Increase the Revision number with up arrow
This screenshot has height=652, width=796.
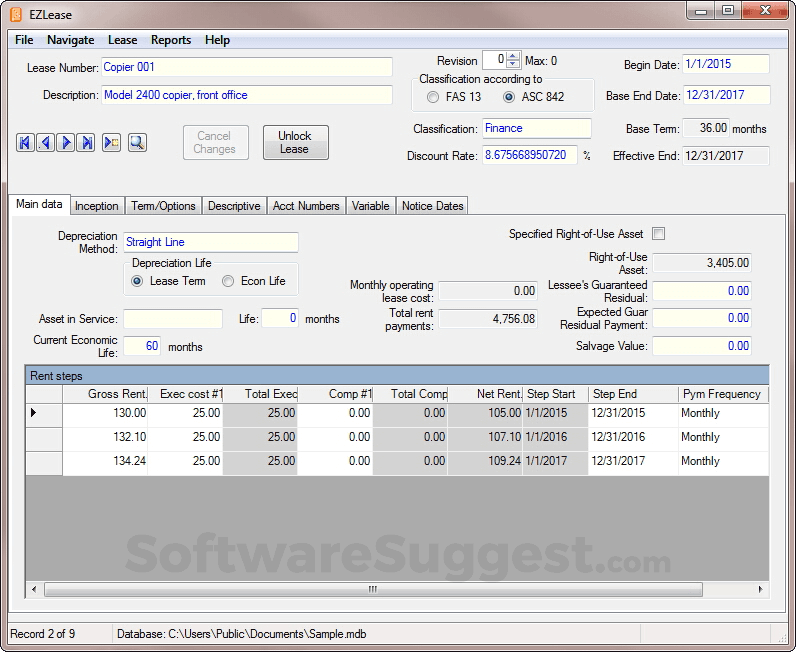point(513,56)
